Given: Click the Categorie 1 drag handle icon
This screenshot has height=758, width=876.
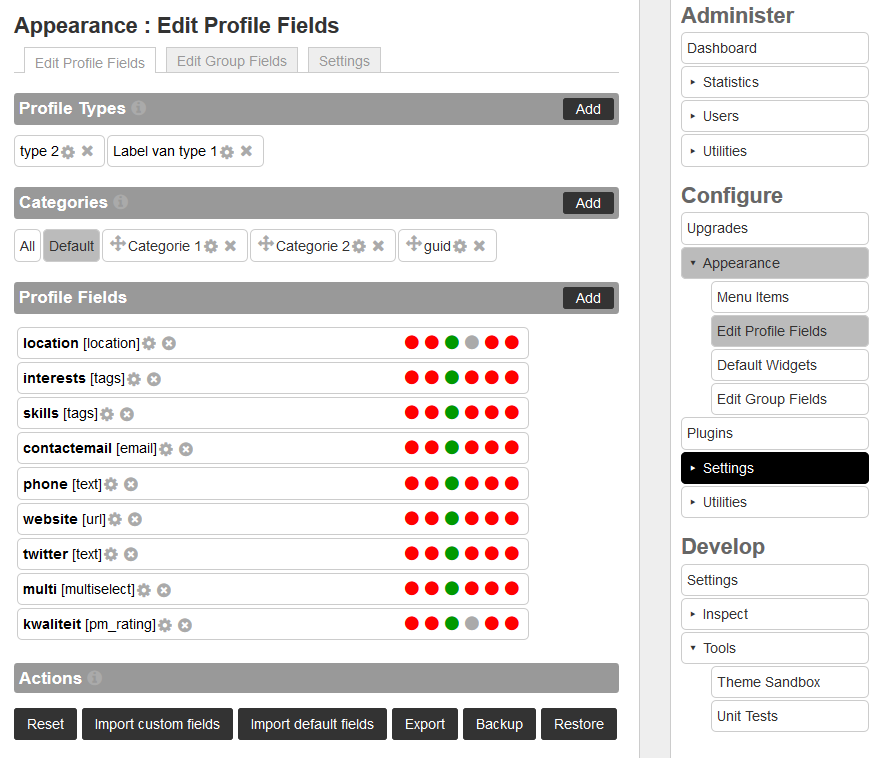Looking at the screenshot, I should (x=117, y=244).
